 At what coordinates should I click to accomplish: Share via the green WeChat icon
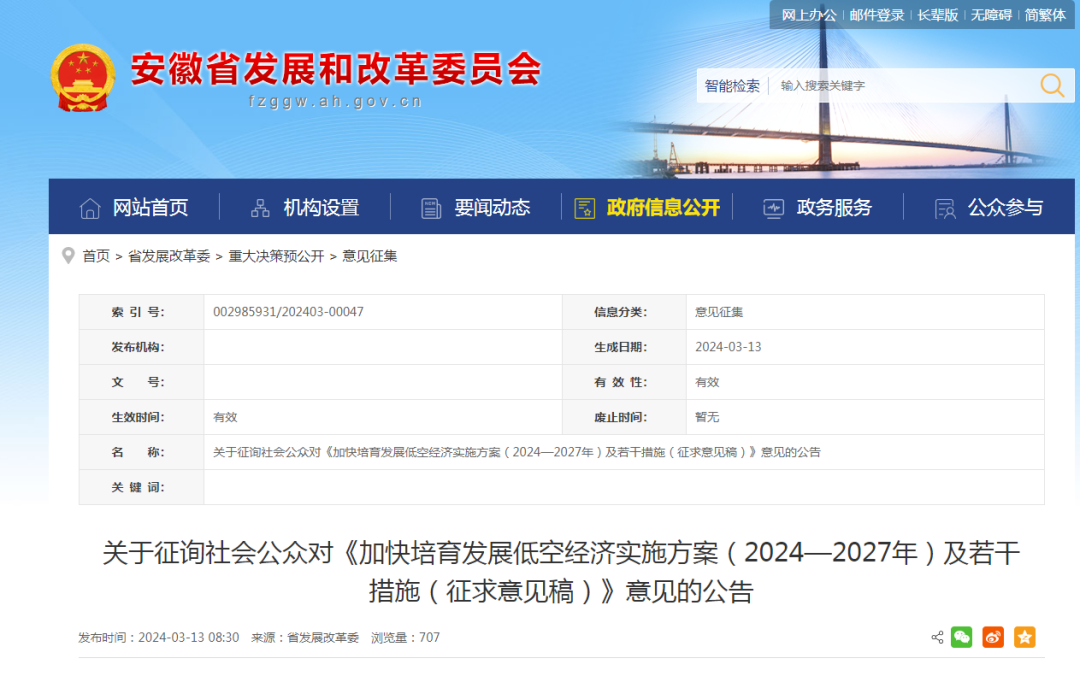pyautogui.click(x=961, y=637)
